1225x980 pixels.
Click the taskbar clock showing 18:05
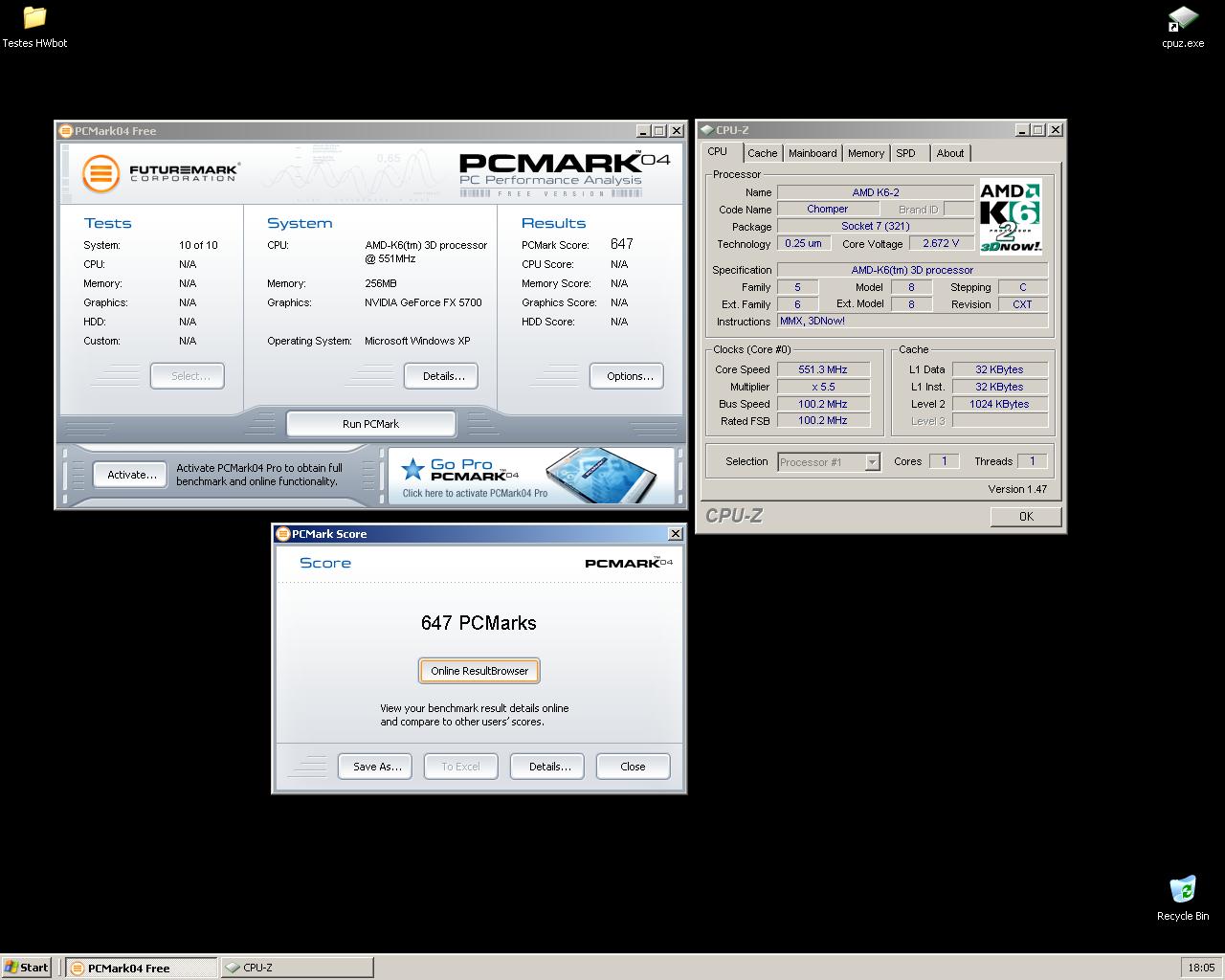click(x=1201, y=968)
